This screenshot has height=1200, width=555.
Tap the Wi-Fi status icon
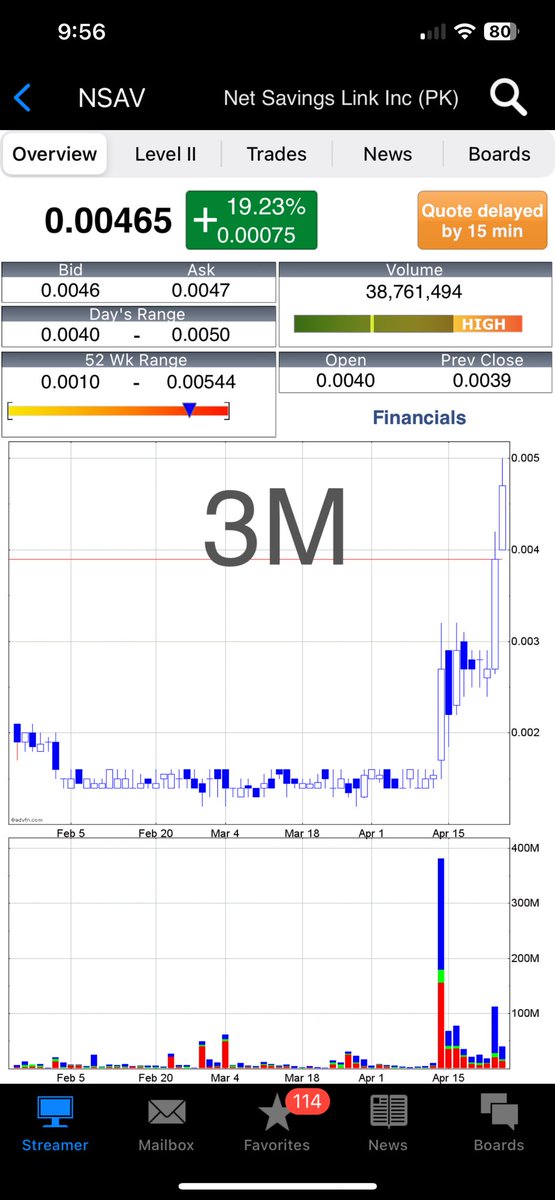coord(464,32)
